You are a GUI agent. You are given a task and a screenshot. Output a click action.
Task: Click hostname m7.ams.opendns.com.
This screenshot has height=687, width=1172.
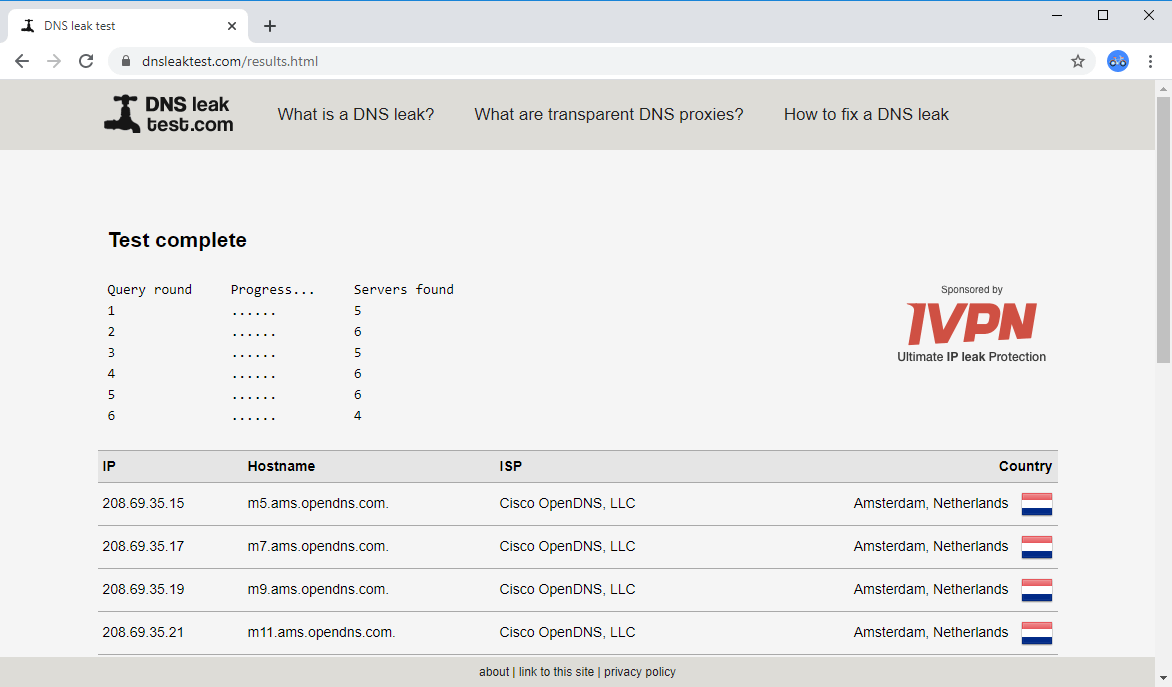318,546
